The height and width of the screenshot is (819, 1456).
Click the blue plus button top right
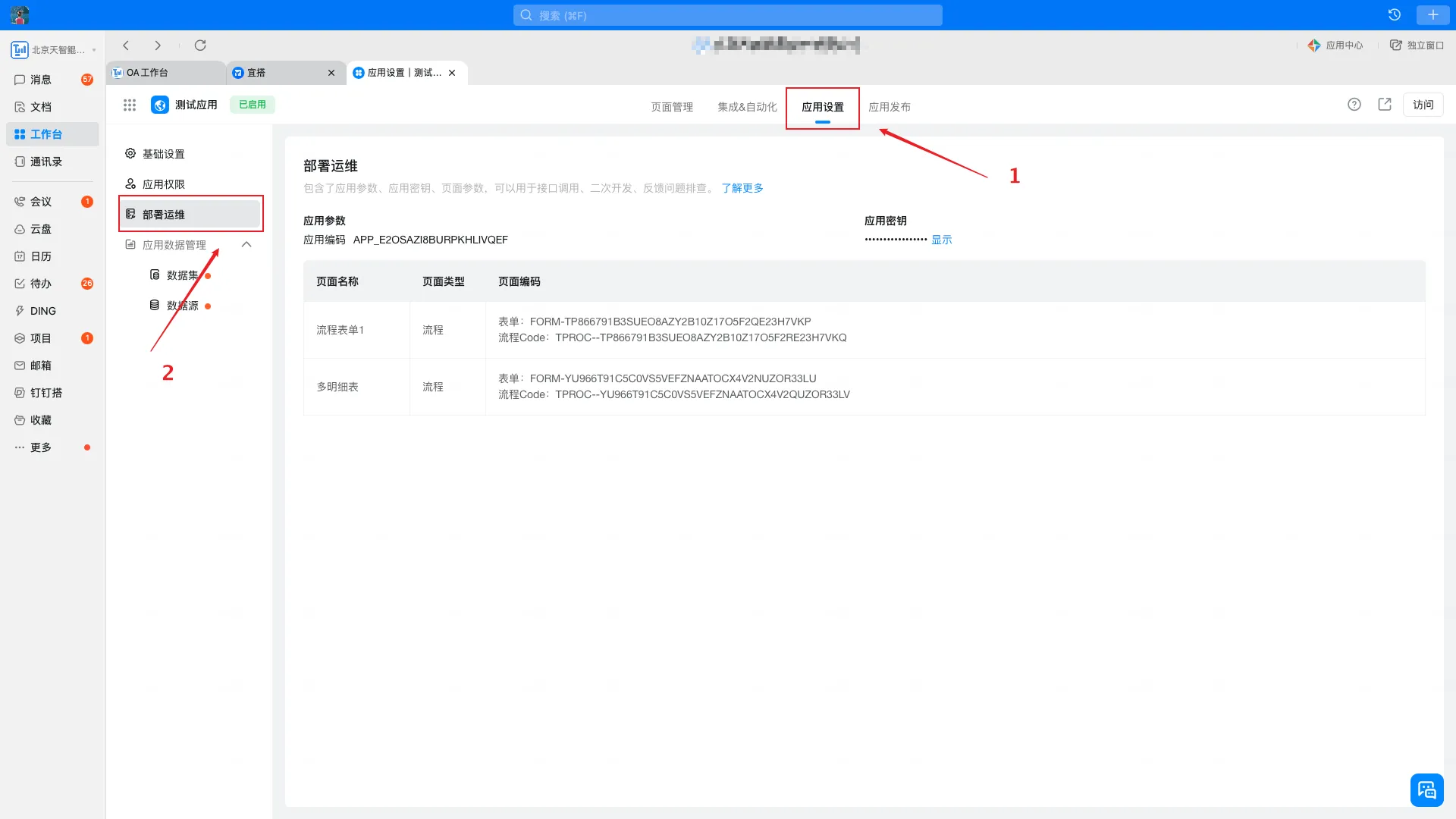click(1432, 15)
